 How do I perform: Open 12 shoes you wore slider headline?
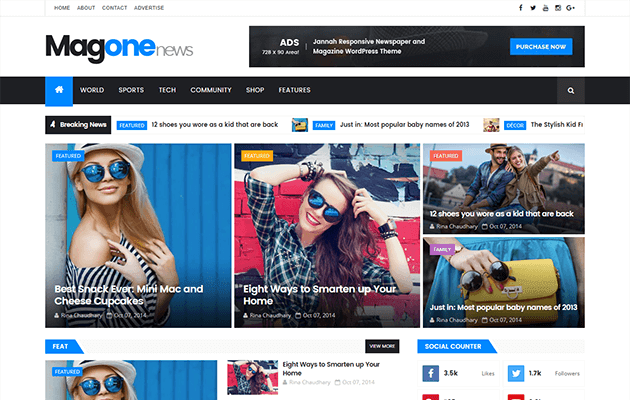[501, 214]
